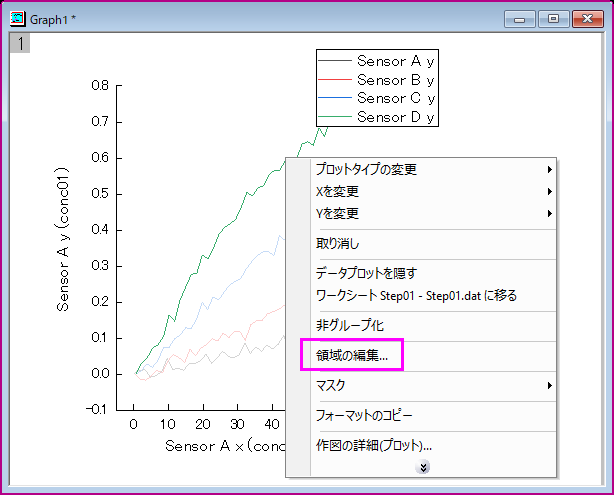Click the Graph1 * title text
Image resolution: width=614 pixels, height=495 pixels.
tap(53, 20)
